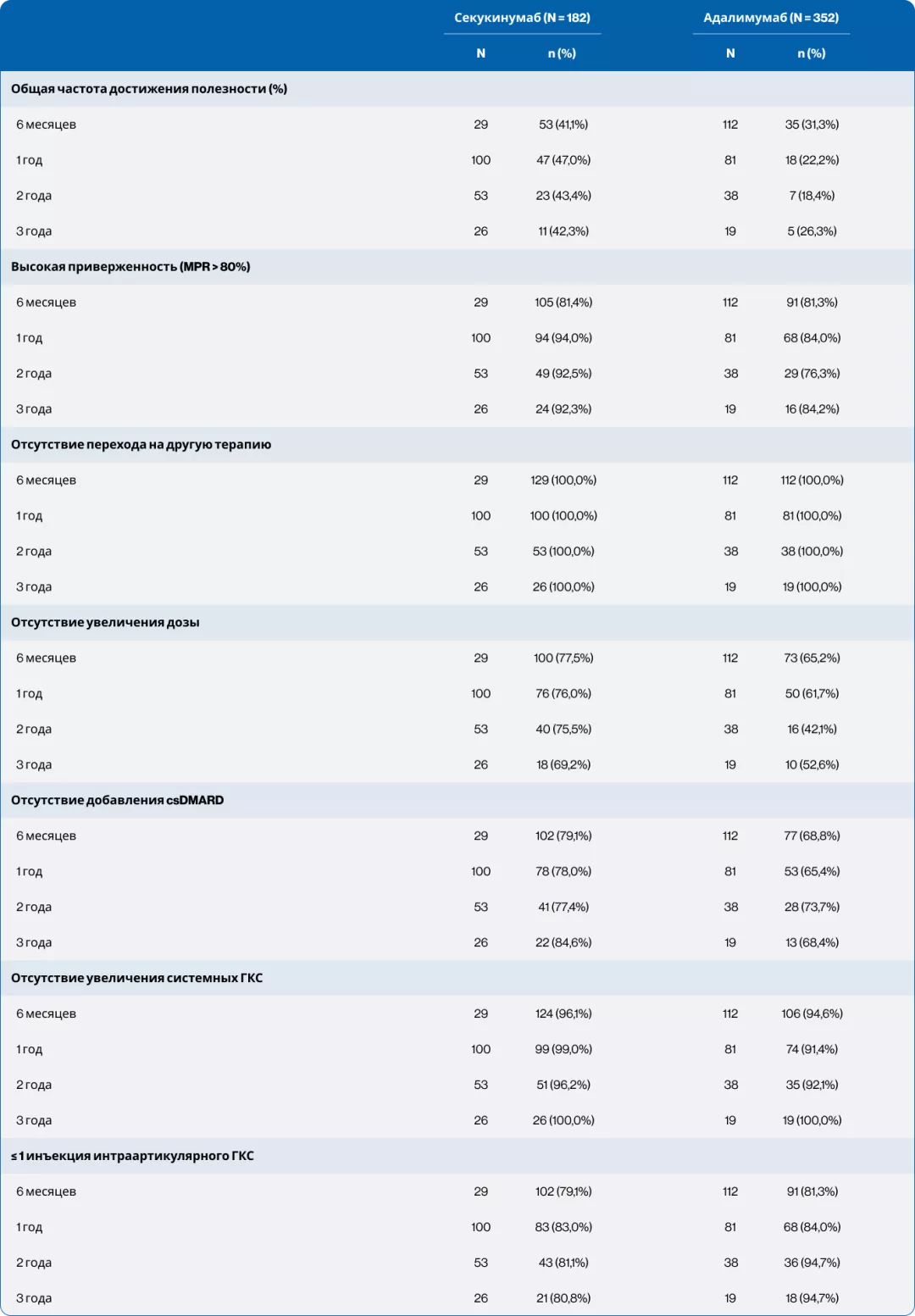The height and width of the screenshot is (1316, 915).
Task: Click the Секукинумаб (N = 182) column header
Action: tap(522, 18)
